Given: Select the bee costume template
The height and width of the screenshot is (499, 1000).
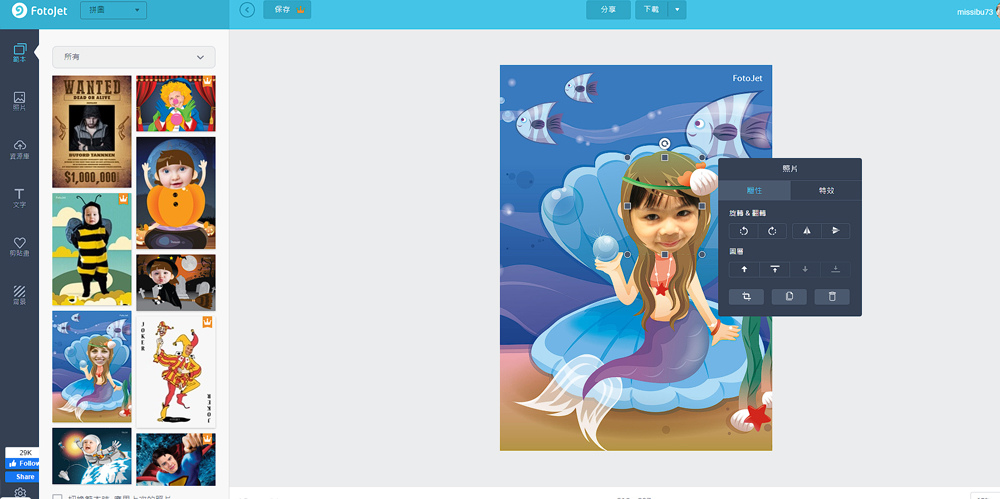Looking at the screenshot, I should (x=92, y=250).
